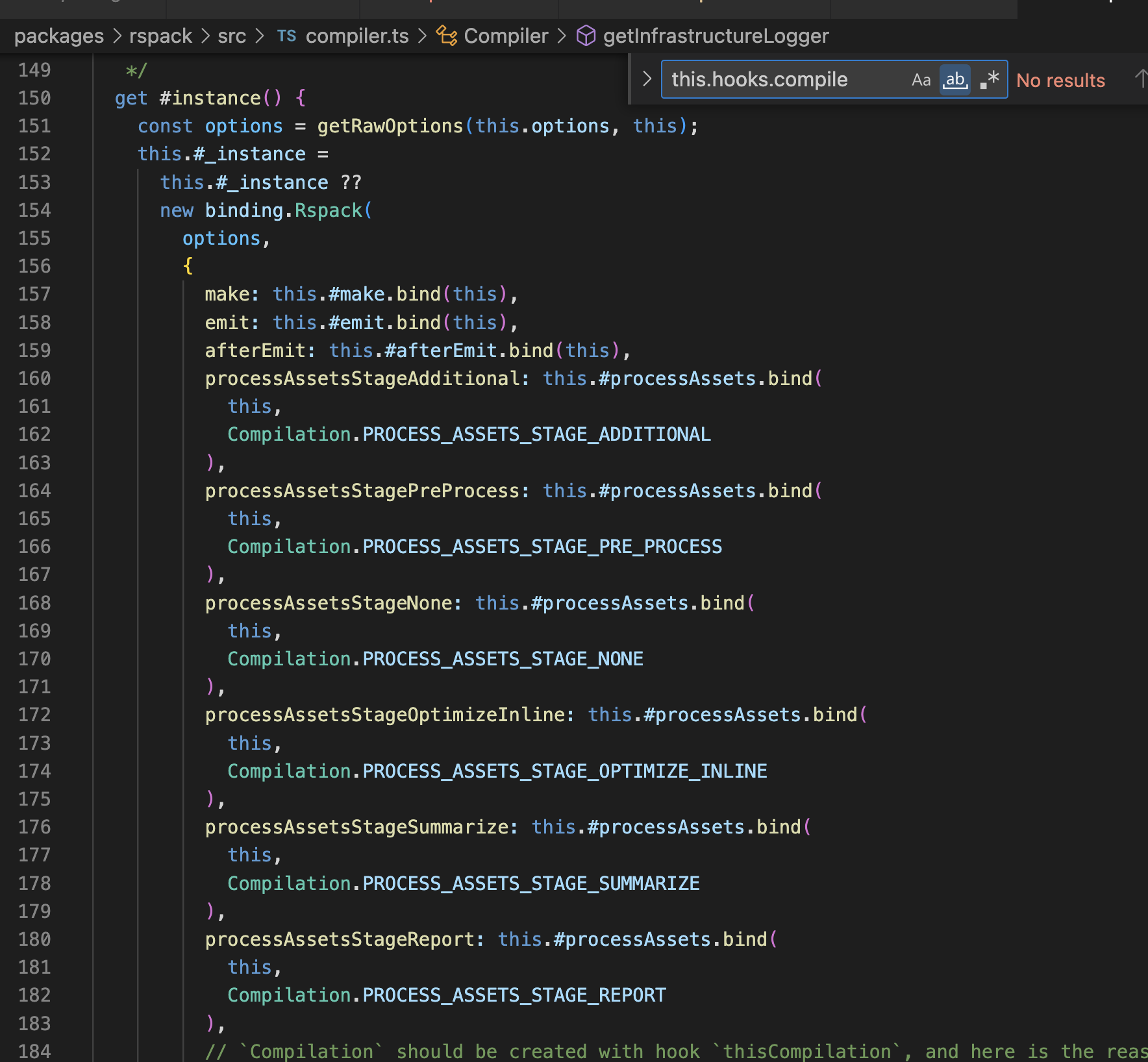1148x1062 pixels.
Task: Click the 'Compiler' breadcrumb label
Action: point(505,36)
